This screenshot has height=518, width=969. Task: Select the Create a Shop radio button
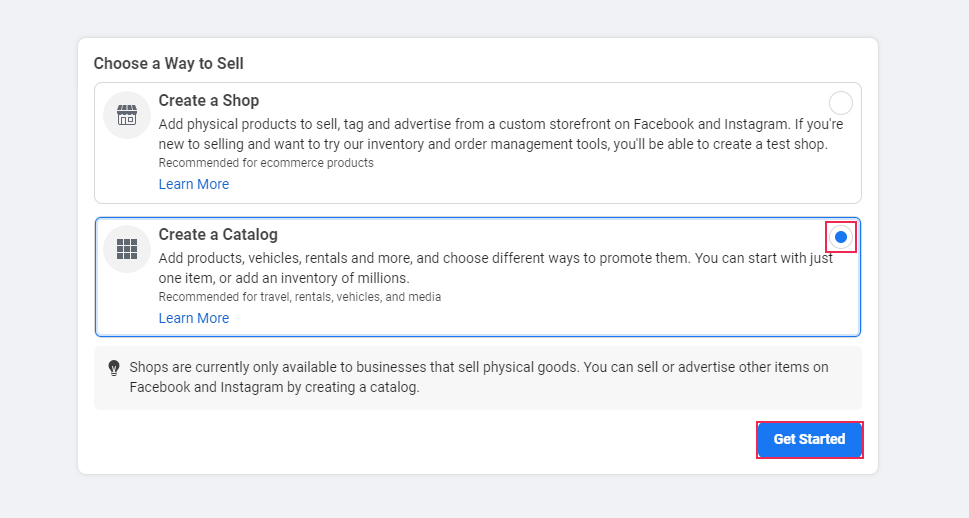click(840, 103)
